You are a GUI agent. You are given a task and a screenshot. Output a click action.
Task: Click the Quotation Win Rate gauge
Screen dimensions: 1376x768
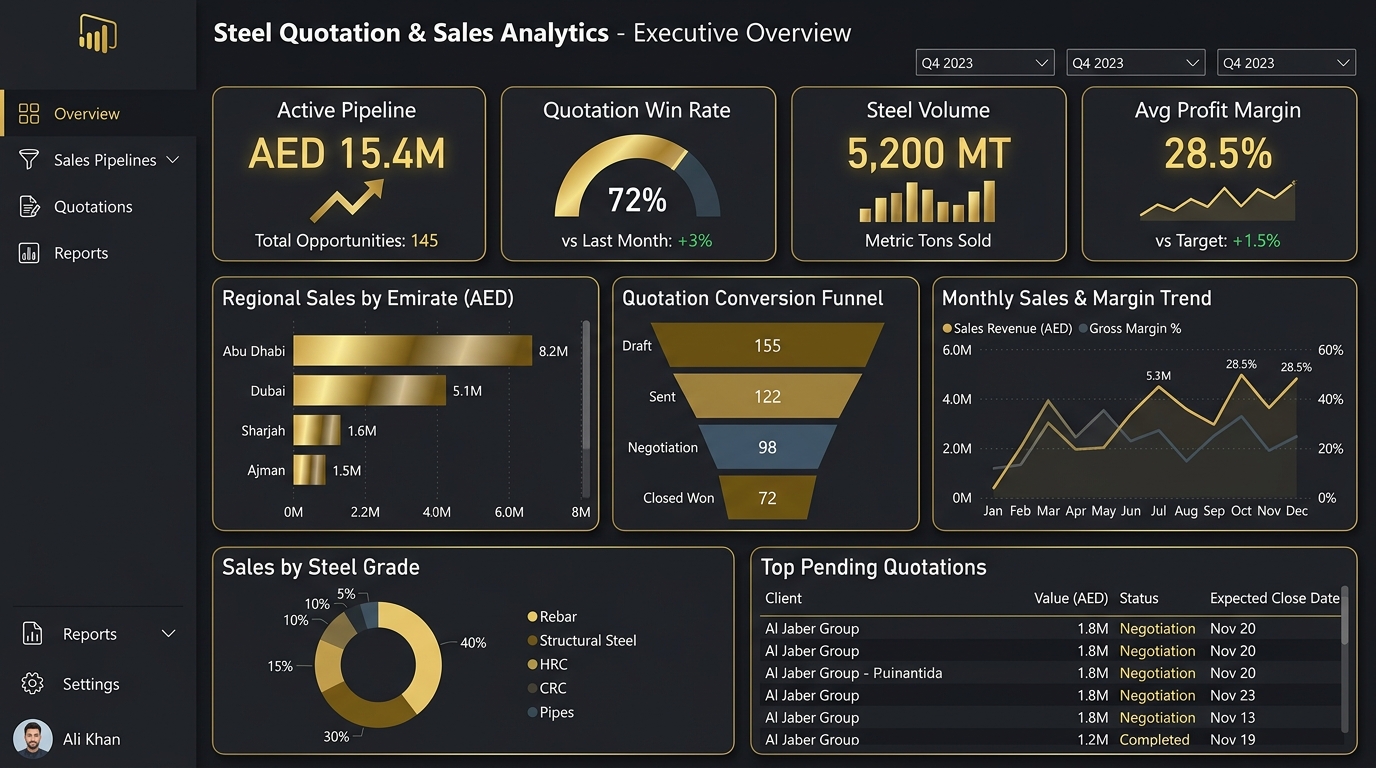pos(637,177)
